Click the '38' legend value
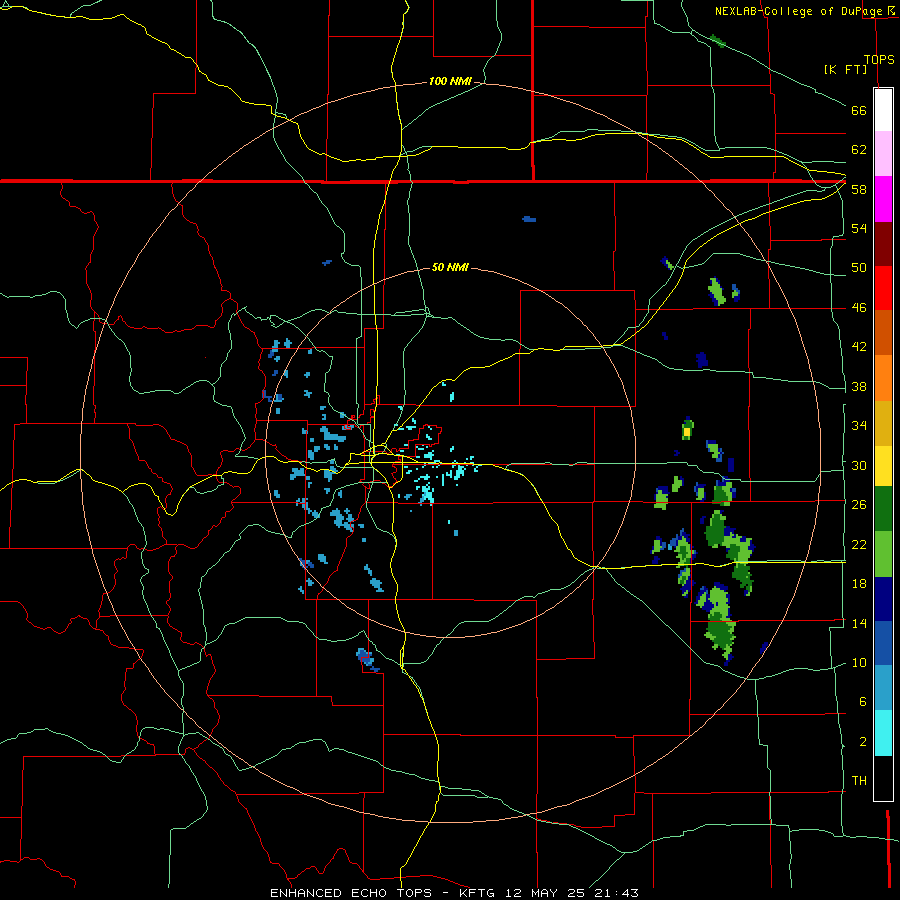 point(859,387)
